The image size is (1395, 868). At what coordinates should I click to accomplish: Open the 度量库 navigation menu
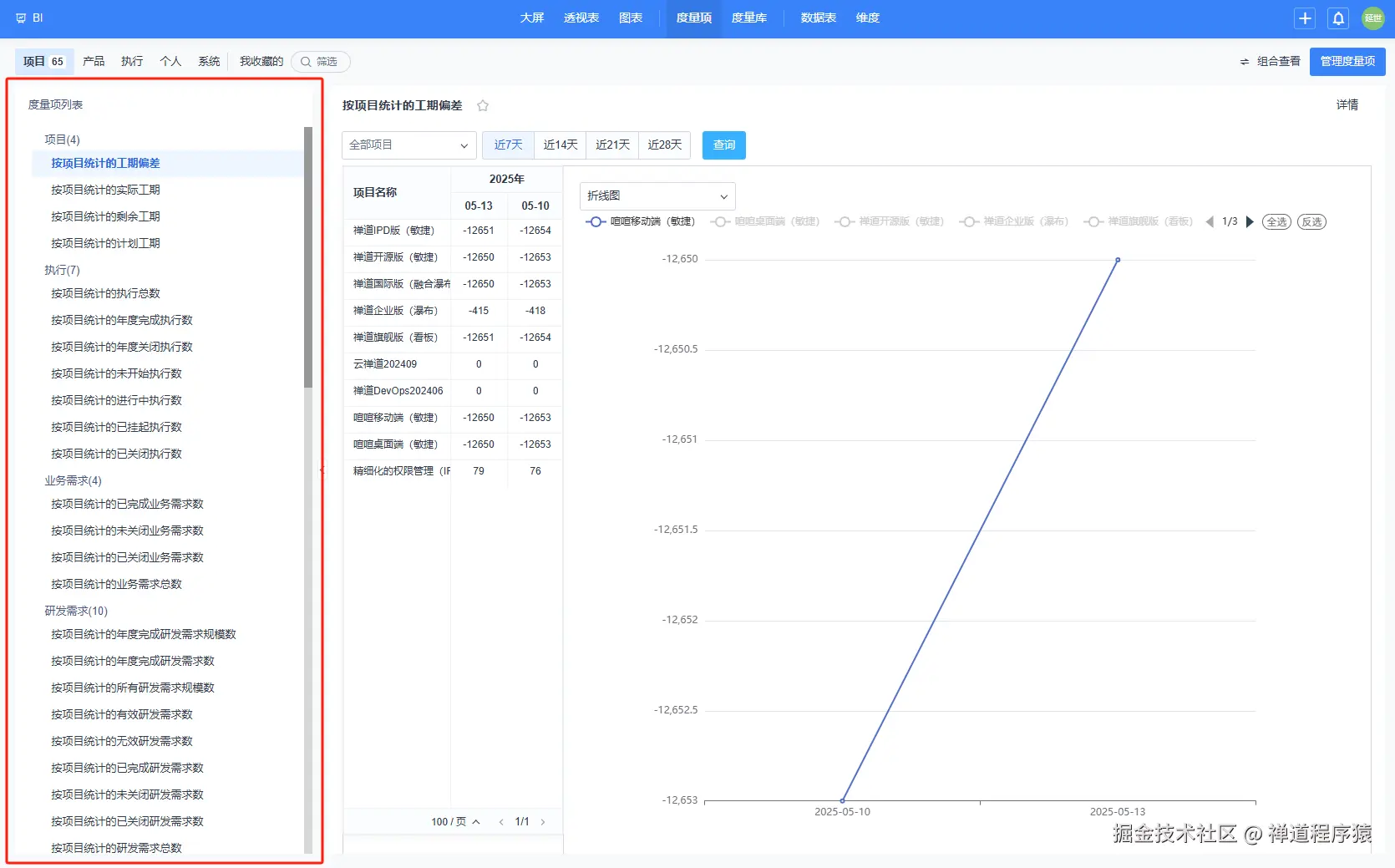click(749, 18)
